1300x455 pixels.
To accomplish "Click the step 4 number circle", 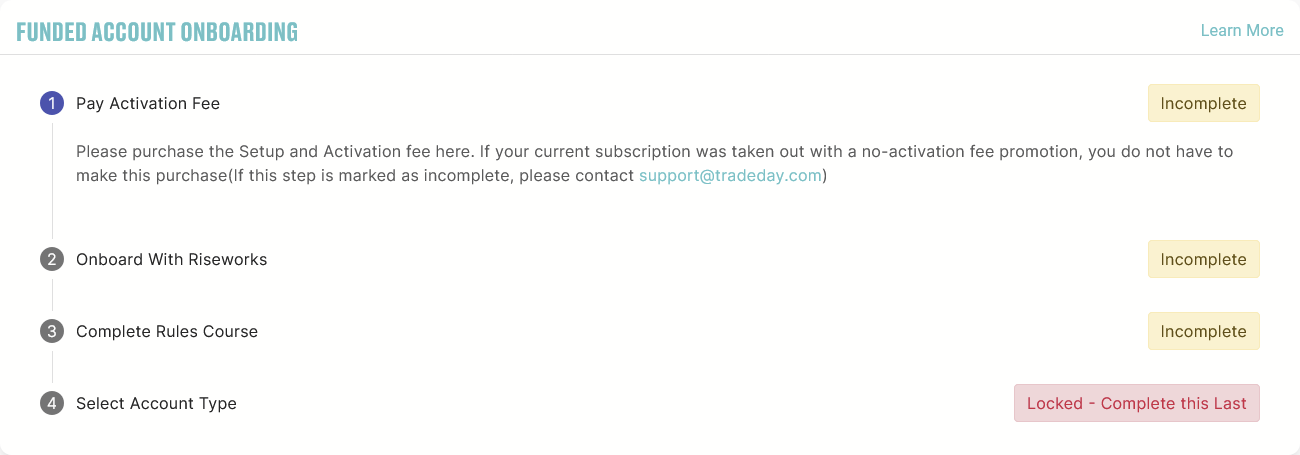I will click(x=52, y=403).
